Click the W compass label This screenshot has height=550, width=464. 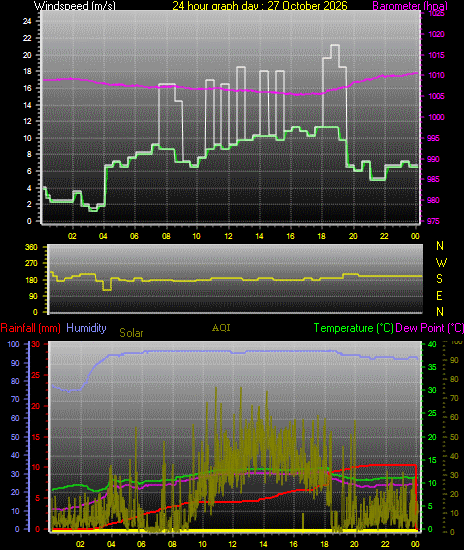[441, 262]
